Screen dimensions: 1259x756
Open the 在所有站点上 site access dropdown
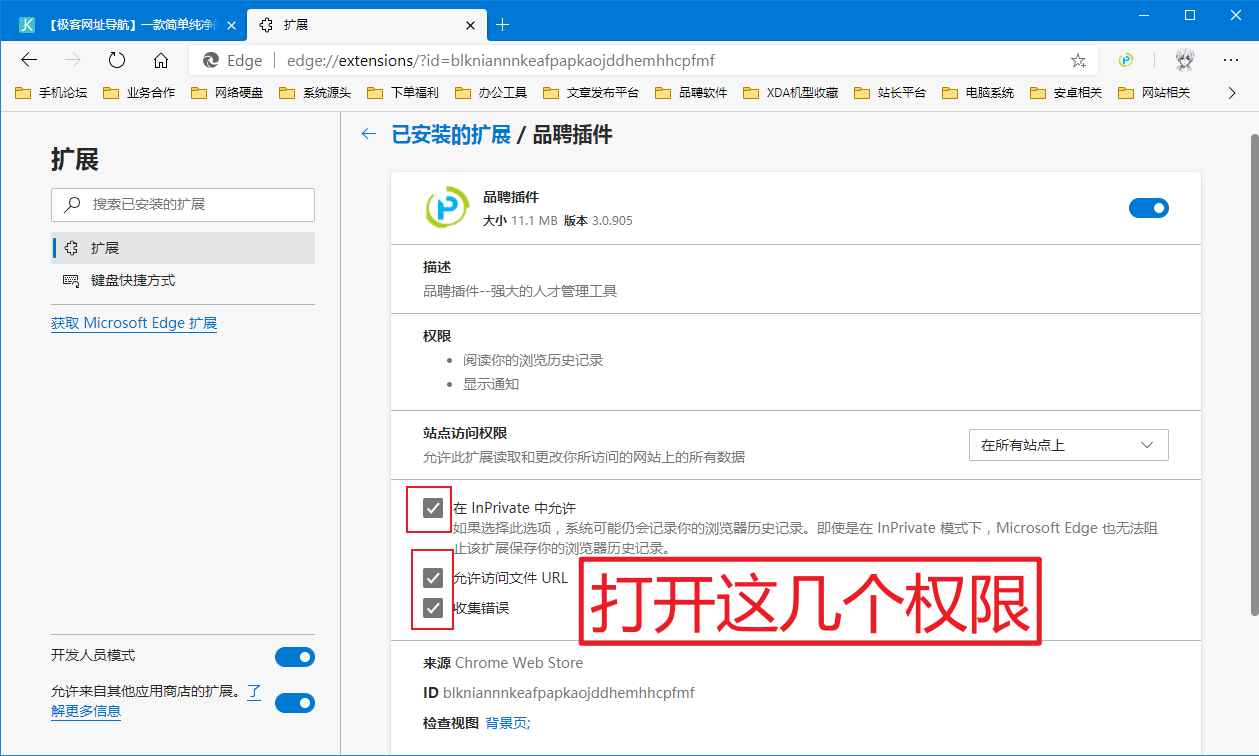click(x=1068, y=444)
